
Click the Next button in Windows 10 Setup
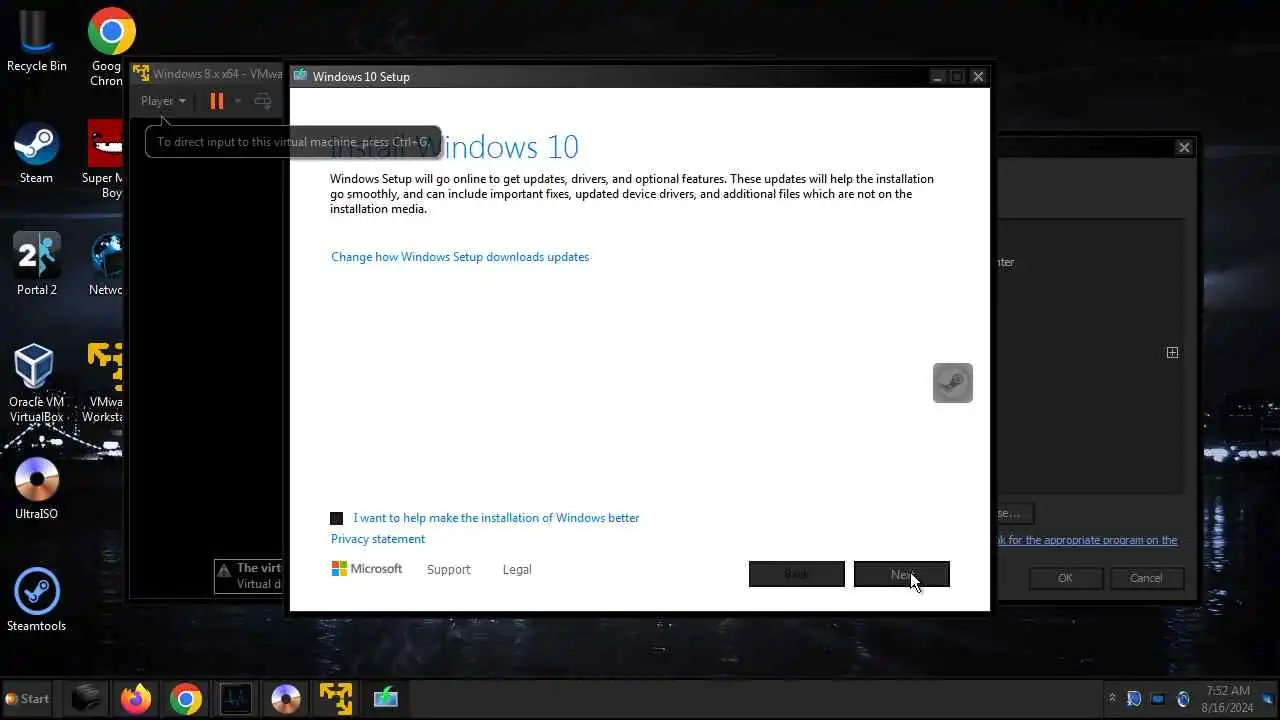[902, 574]
